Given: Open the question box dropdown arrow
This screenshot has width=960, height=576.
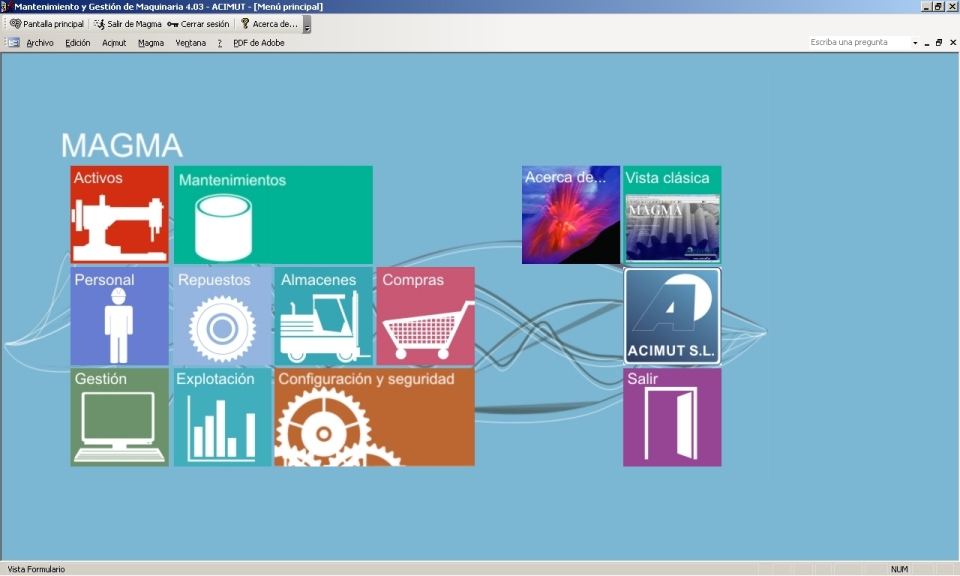Looking at the screenshot, I should point(915,43).
